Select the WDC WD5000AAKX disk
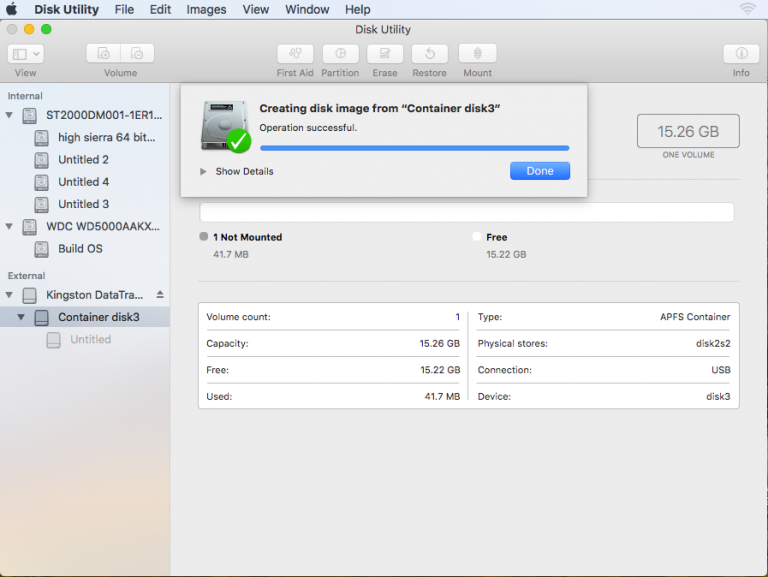Image resolution: width=768 pixels, height=577 pixels. [x=85, y=226]
